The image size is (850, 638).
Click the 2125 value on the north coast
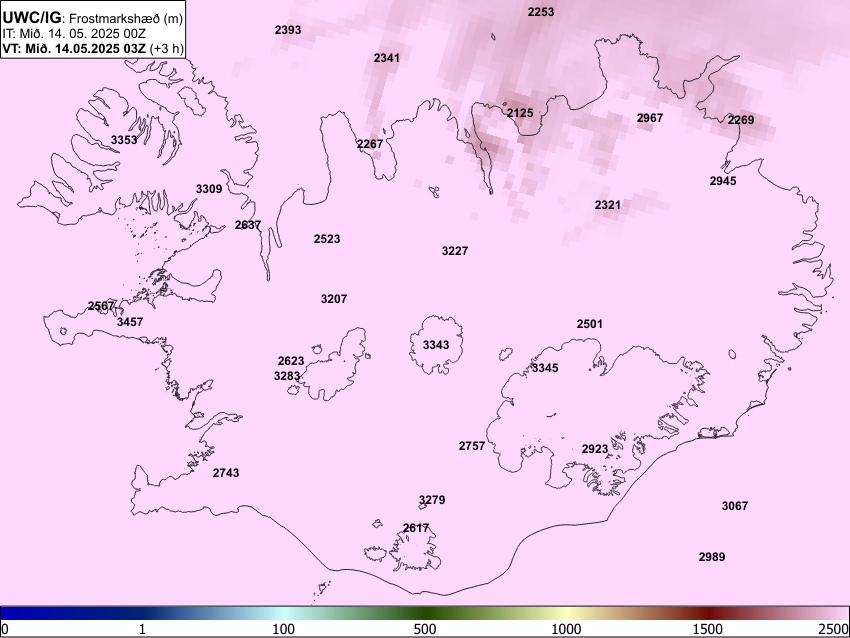coord(520,113)
